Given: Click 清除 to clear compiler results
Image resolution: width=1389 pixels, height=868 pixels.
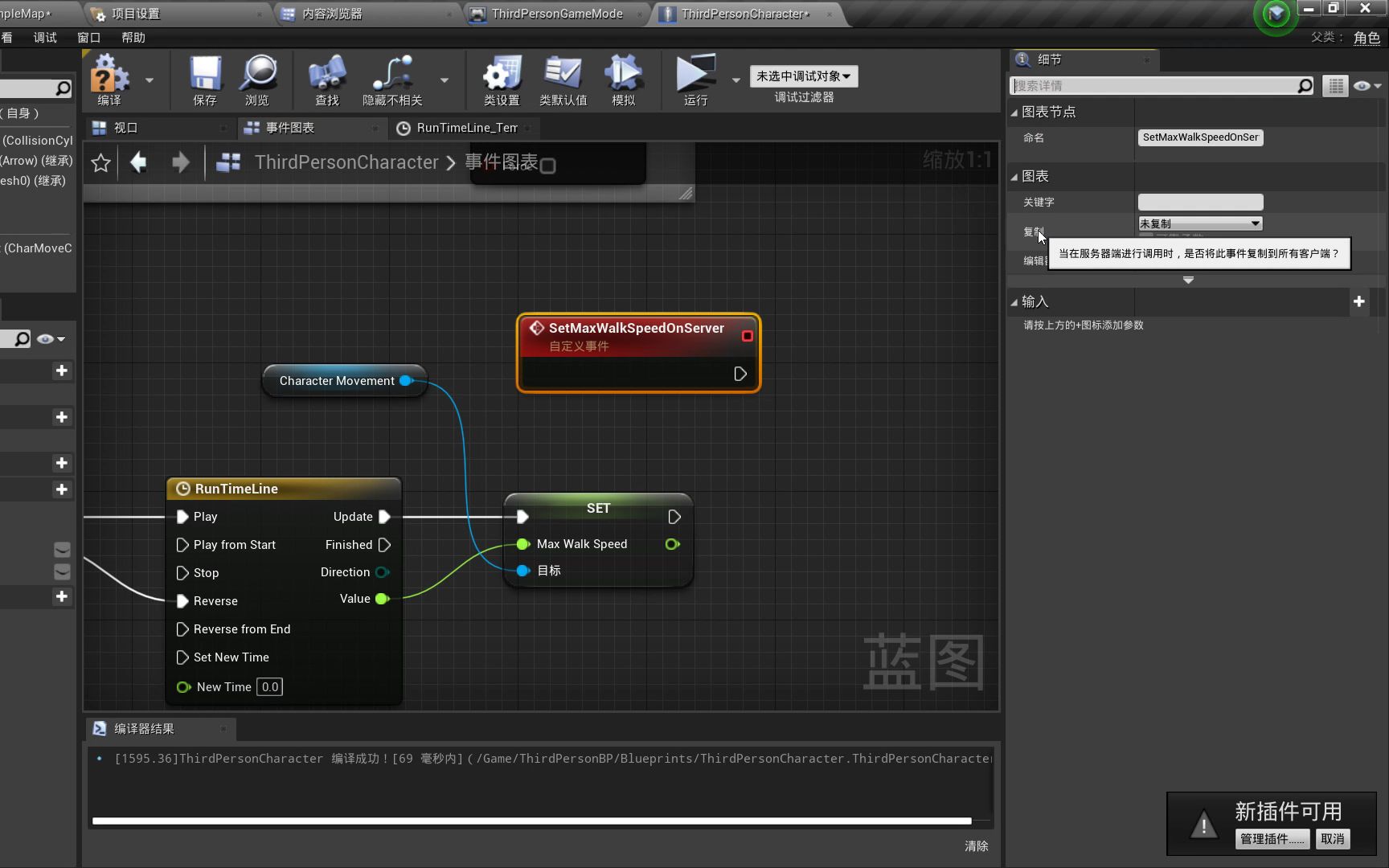Looking at the screenshot, I should coord(977,846).
